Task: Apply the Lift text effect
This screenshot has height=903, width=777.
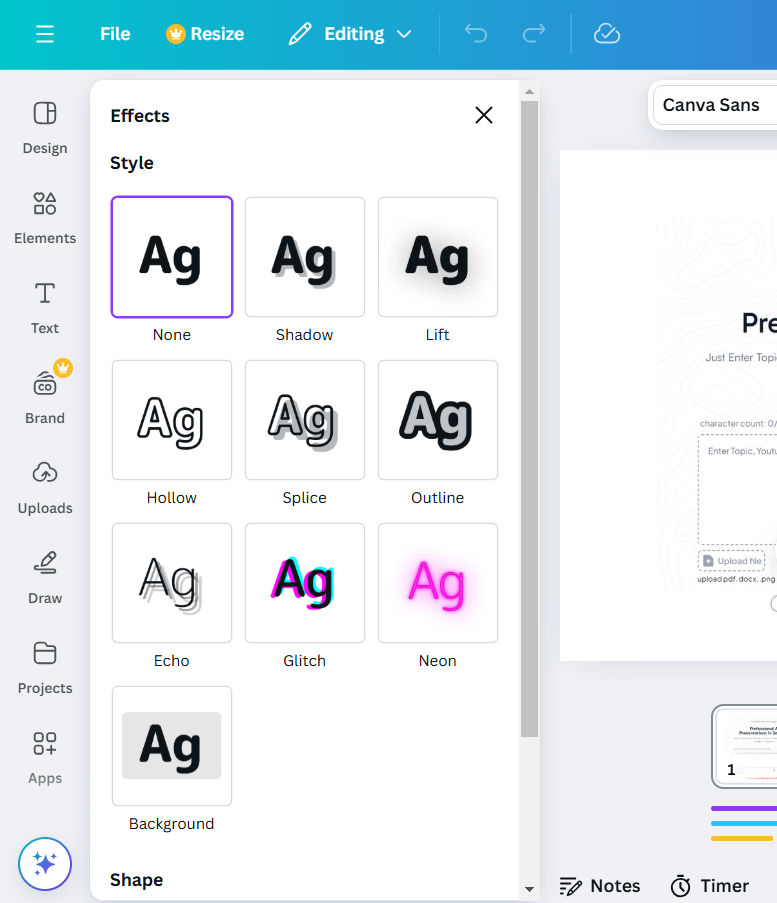Action: (438, 257)
